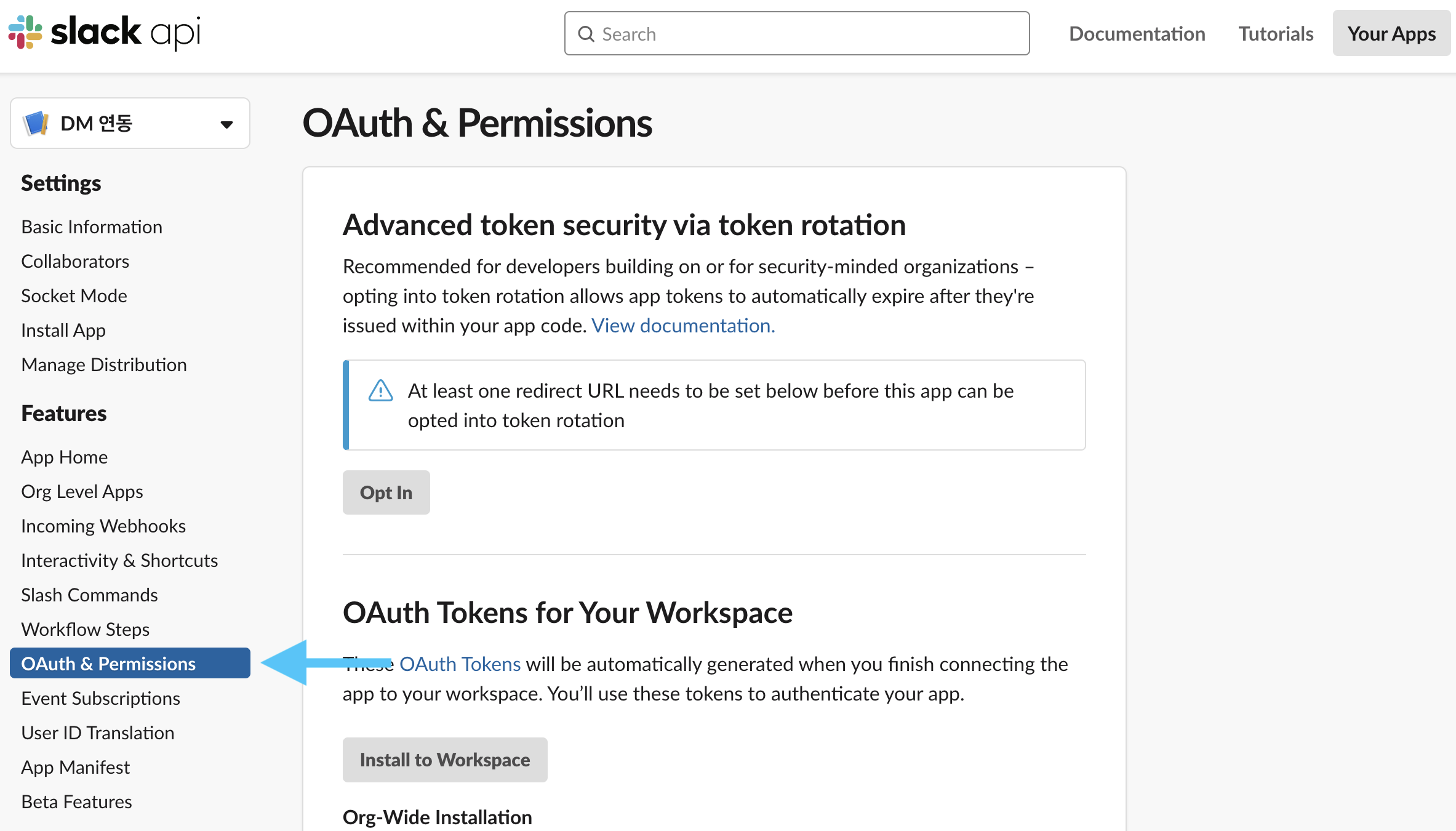This screenshot has width=1456, height=831.
Task: Open the App Manifest page
Action: pyautogui.click(x=75, y=767)
